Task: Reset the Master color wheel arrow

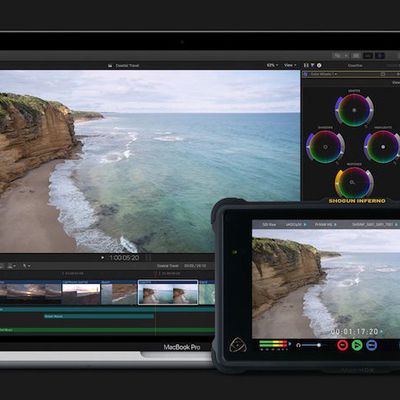Action: pyautogui.click(x=367, y=127)
